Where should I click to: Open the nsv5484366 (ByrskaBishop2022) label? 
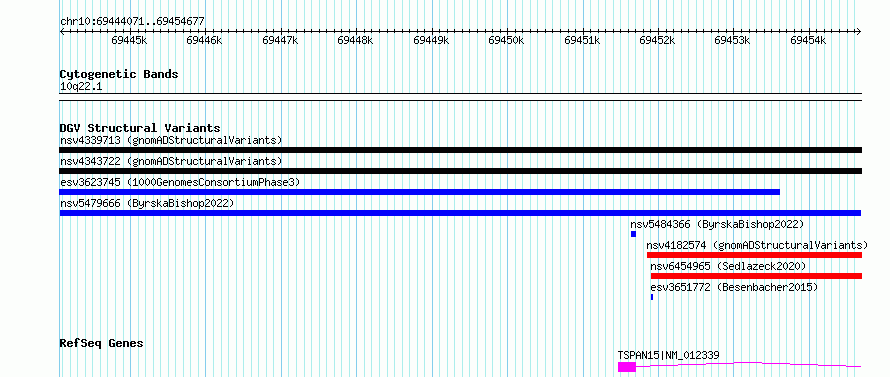click(x=717, y=224)
